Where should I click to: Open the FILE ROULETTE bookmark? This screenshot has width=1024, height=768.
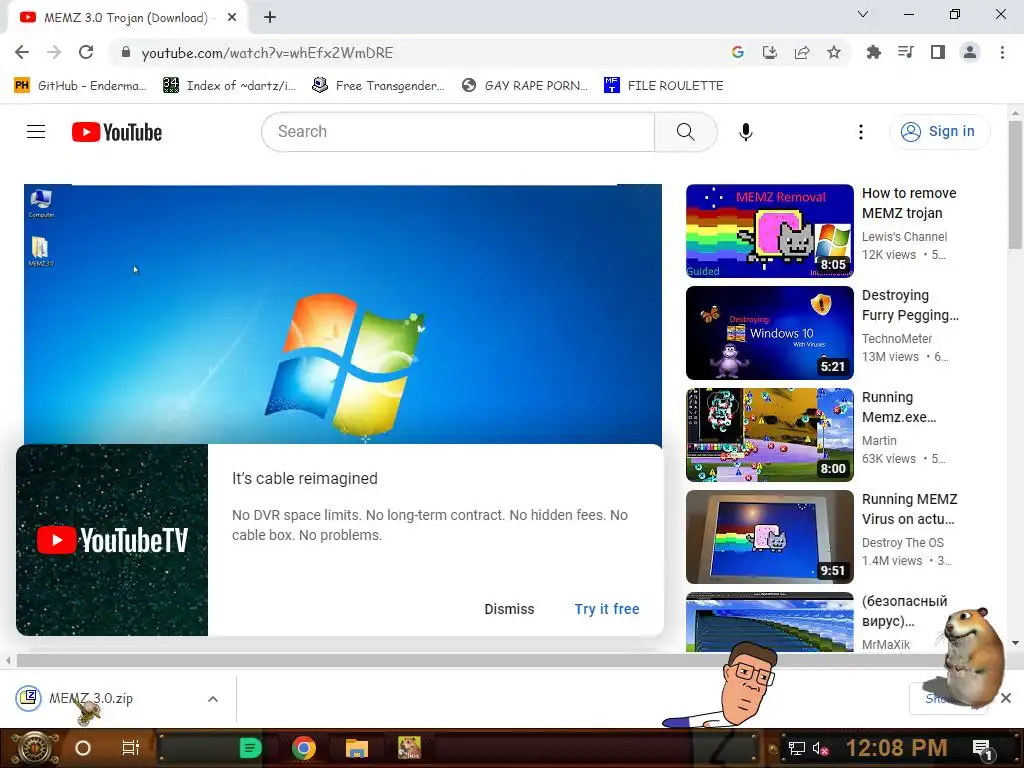tap(664, 86)
